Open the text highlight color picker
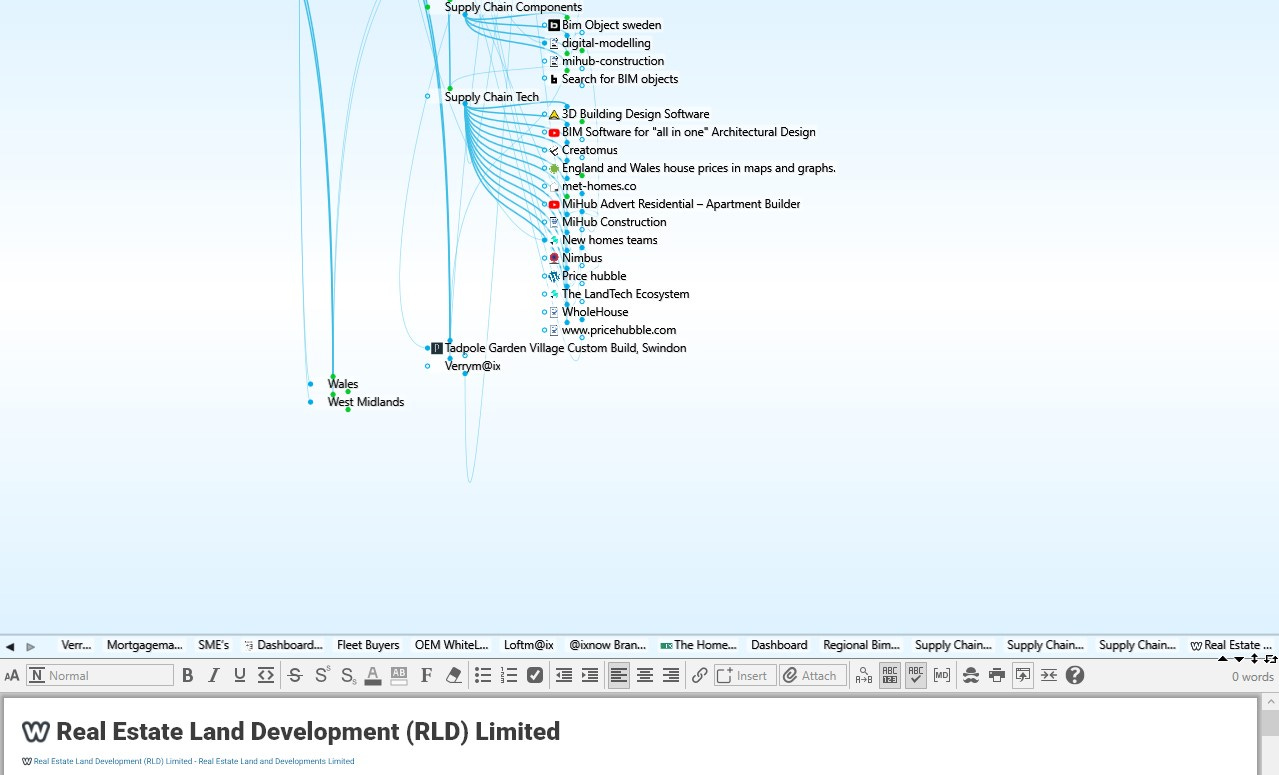The height and width of the screenshot is (775, 1279). click(399, 676)
